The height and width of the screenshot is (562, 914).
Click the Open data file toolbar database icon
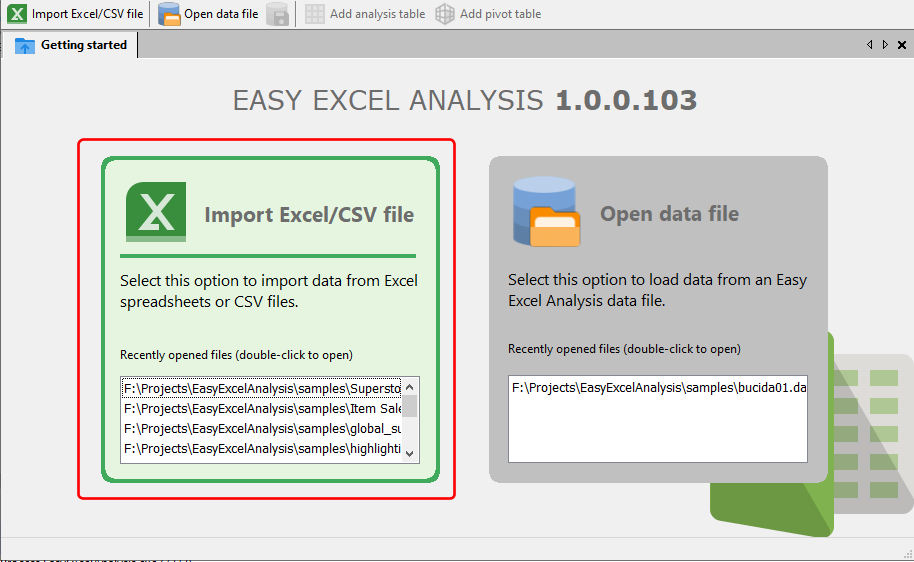pyautogui.click(x=169, y=14)
